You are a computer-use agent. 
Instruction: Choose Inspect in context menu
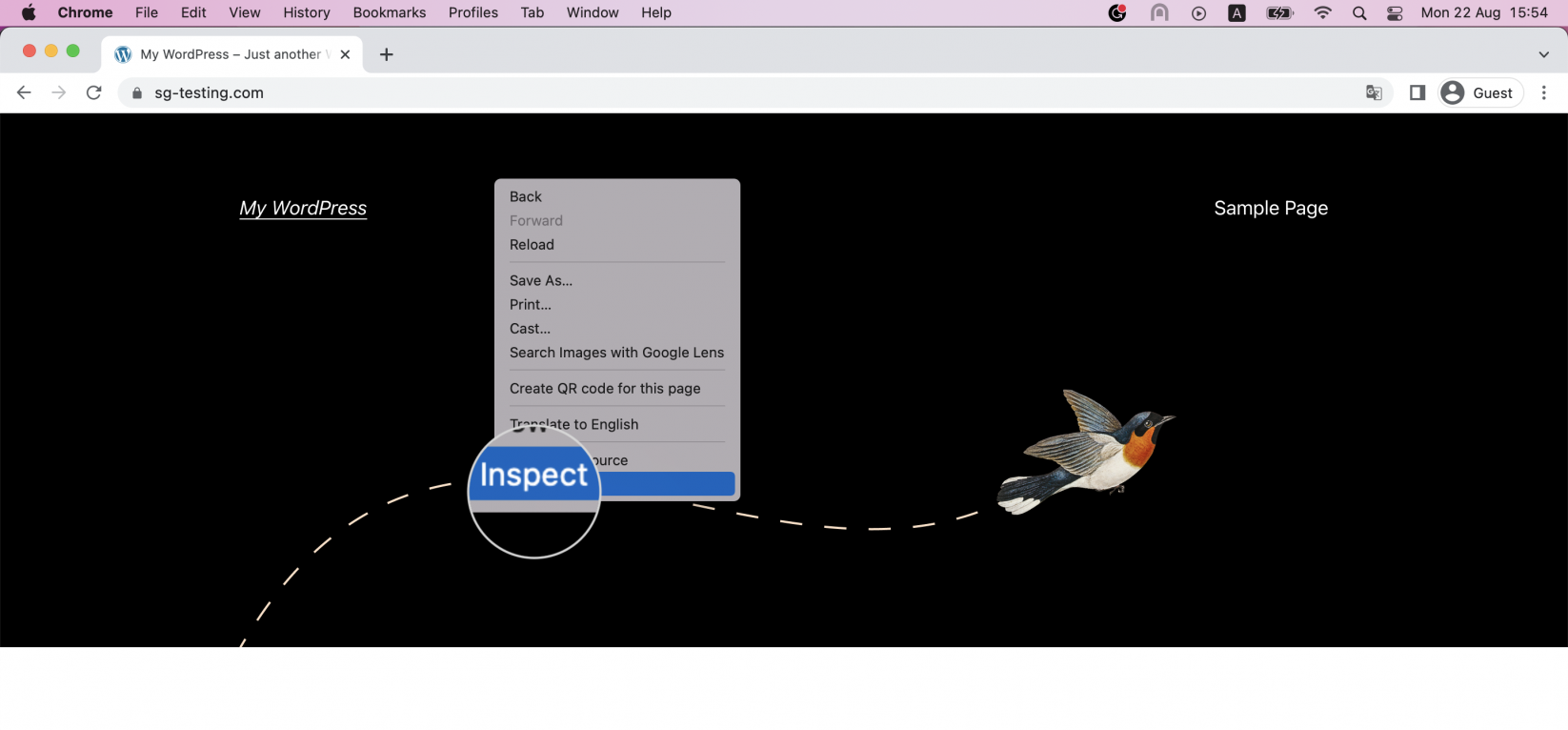point(617,484)
